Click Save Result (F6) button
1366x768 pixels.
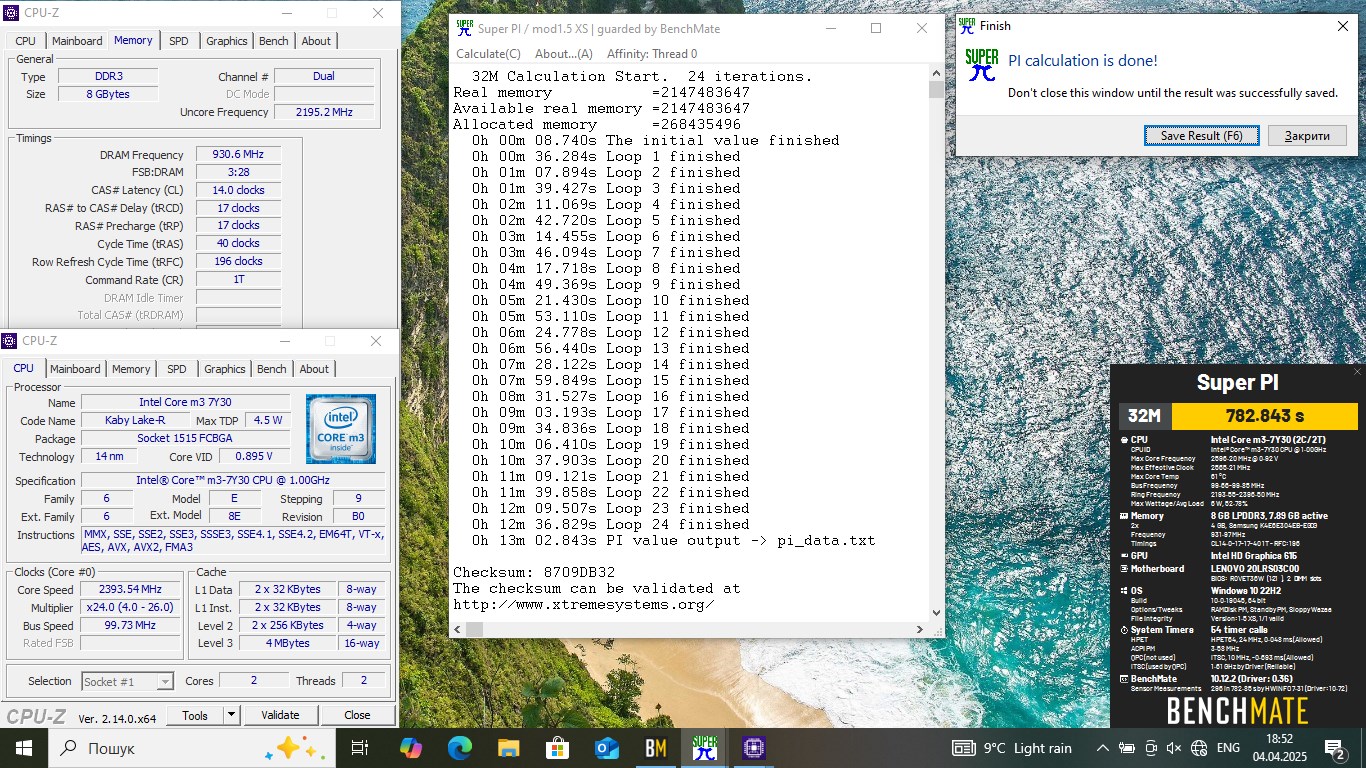click(1202, 136)
